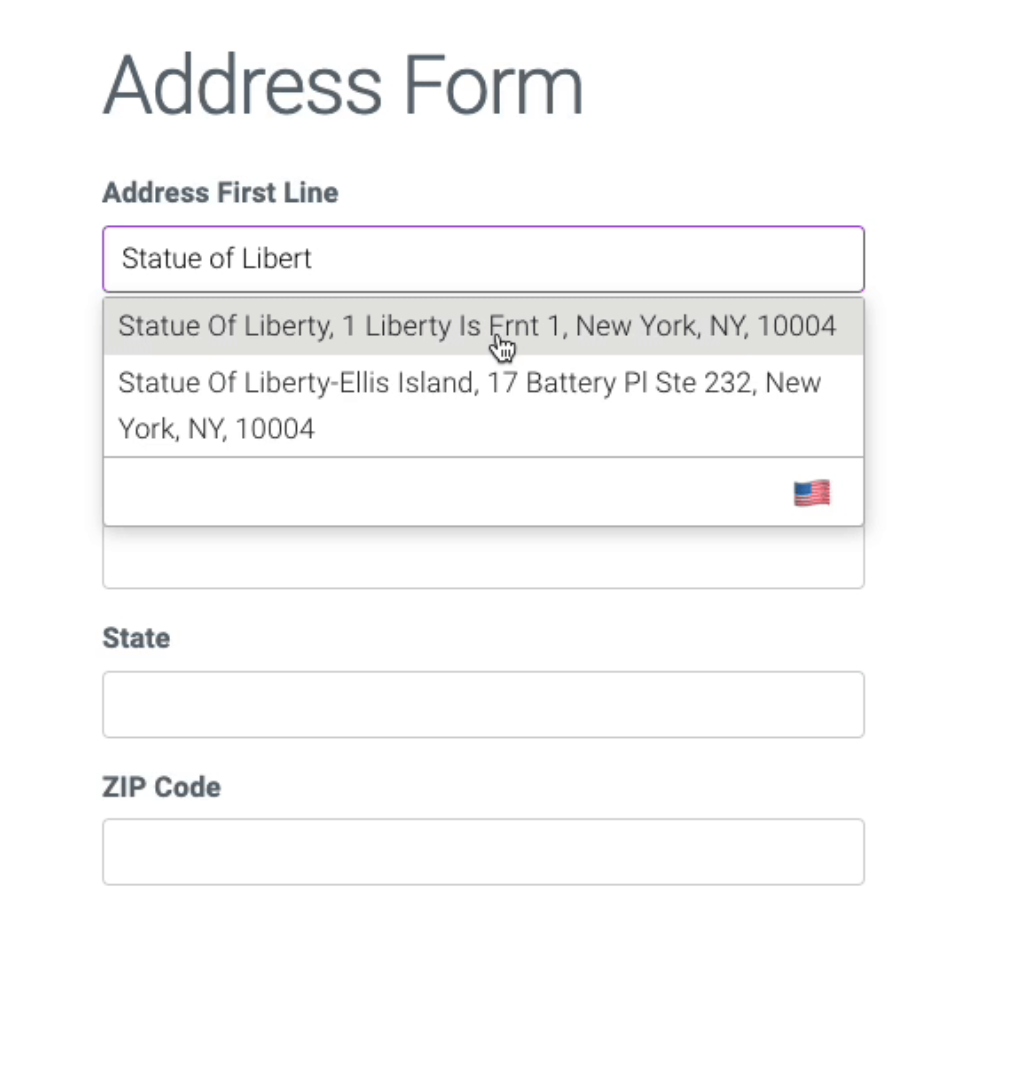
Task: Choose the Statue Of Liberty-Ellis Island suggestion
Action: click(x=469, y=405)
